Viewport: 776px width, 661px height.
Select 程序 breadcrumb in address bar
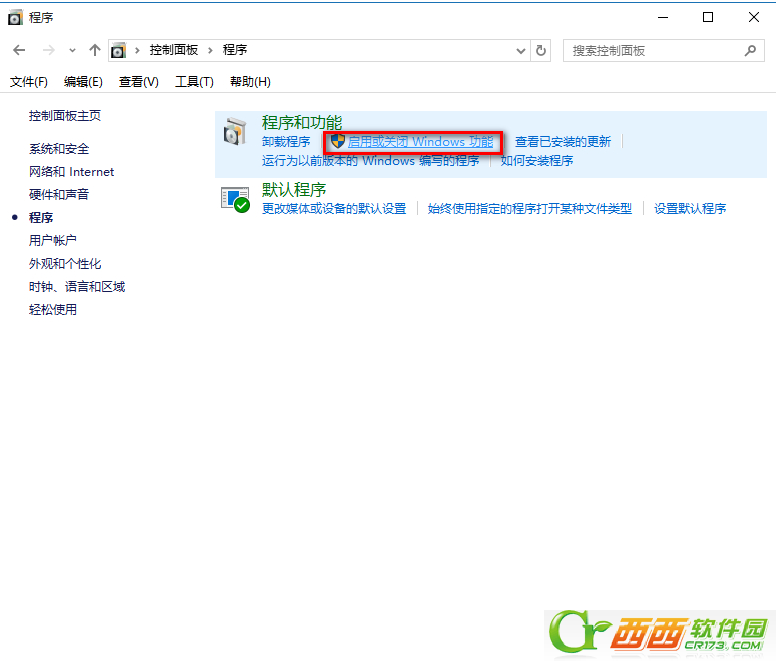pos(235,50)
